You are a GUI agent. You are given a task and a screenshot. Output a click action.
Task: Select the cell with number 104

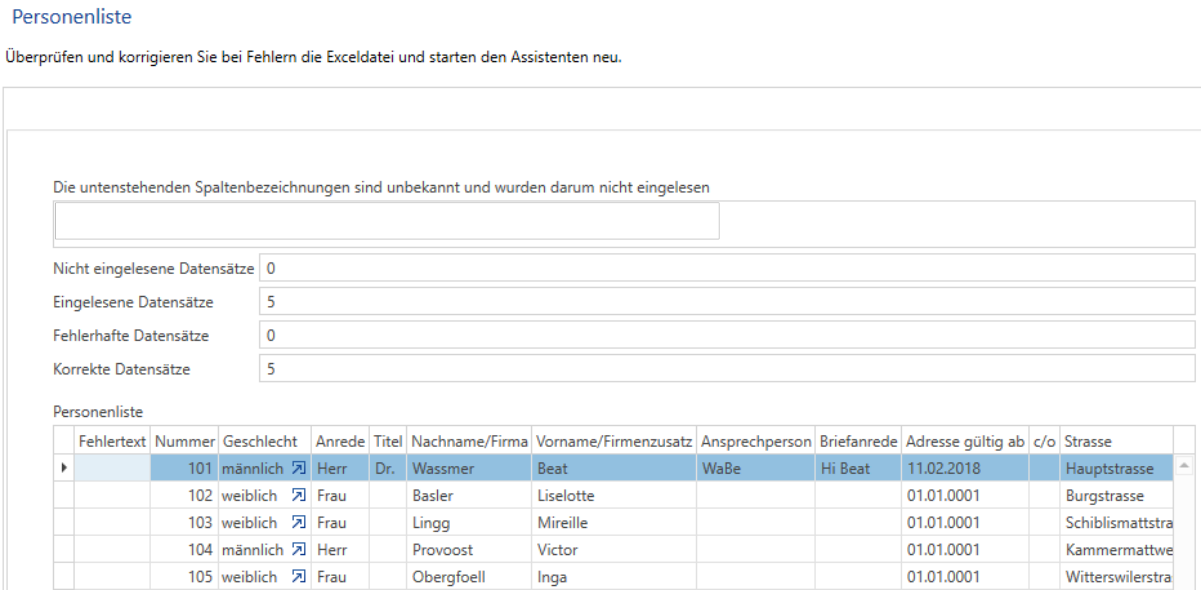185,550
